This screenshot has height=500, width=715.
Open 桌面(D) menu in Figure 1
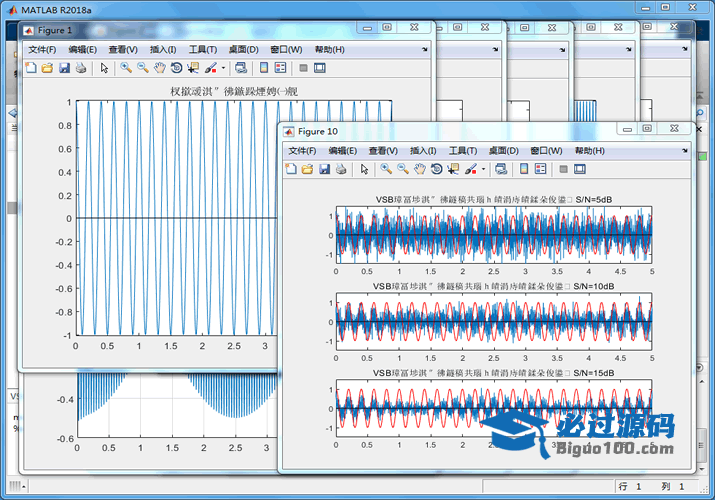coord(244,50)
